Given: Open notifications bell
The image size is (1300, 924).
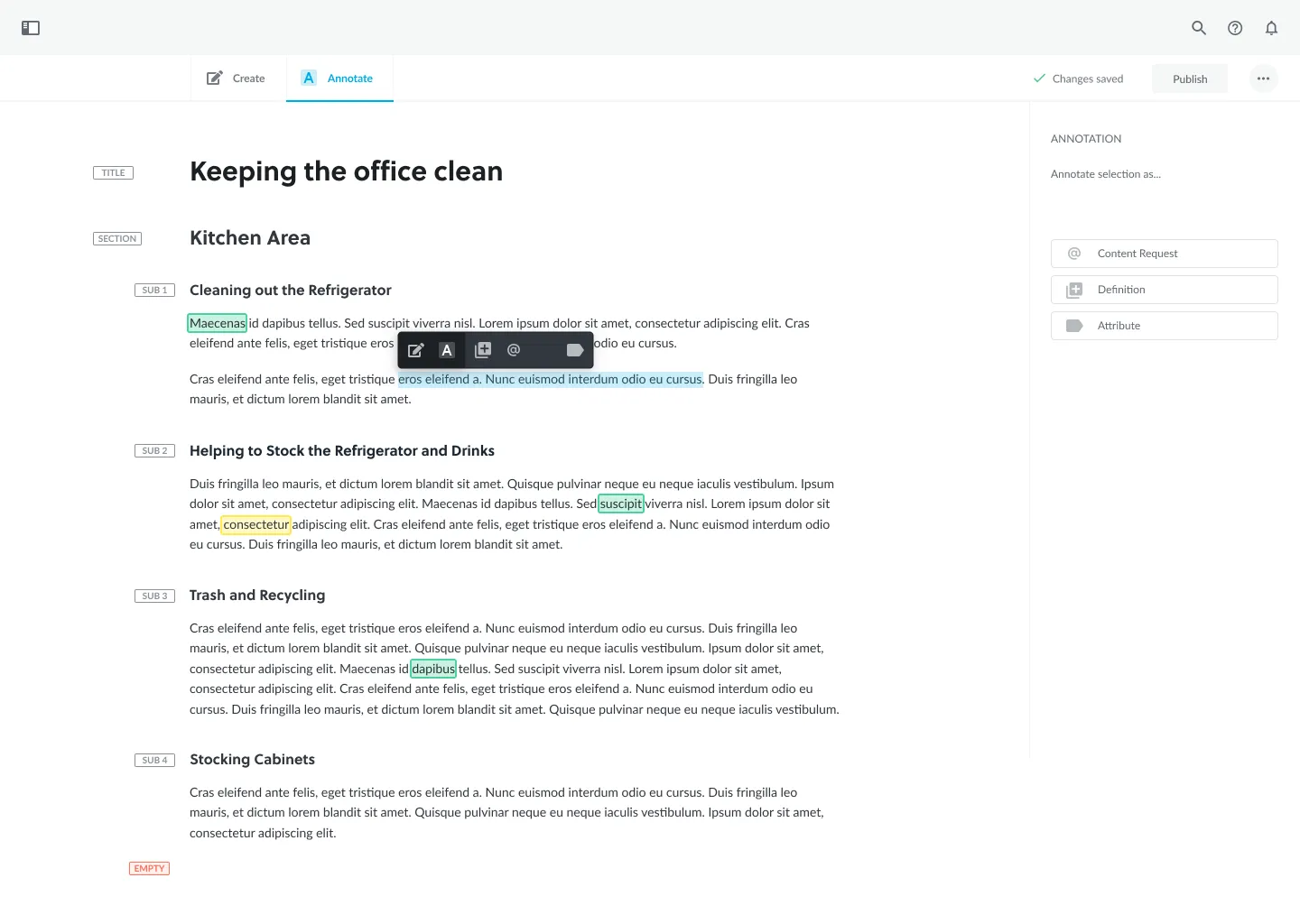Looking at the screenshot, I should tap(1271, 28).
